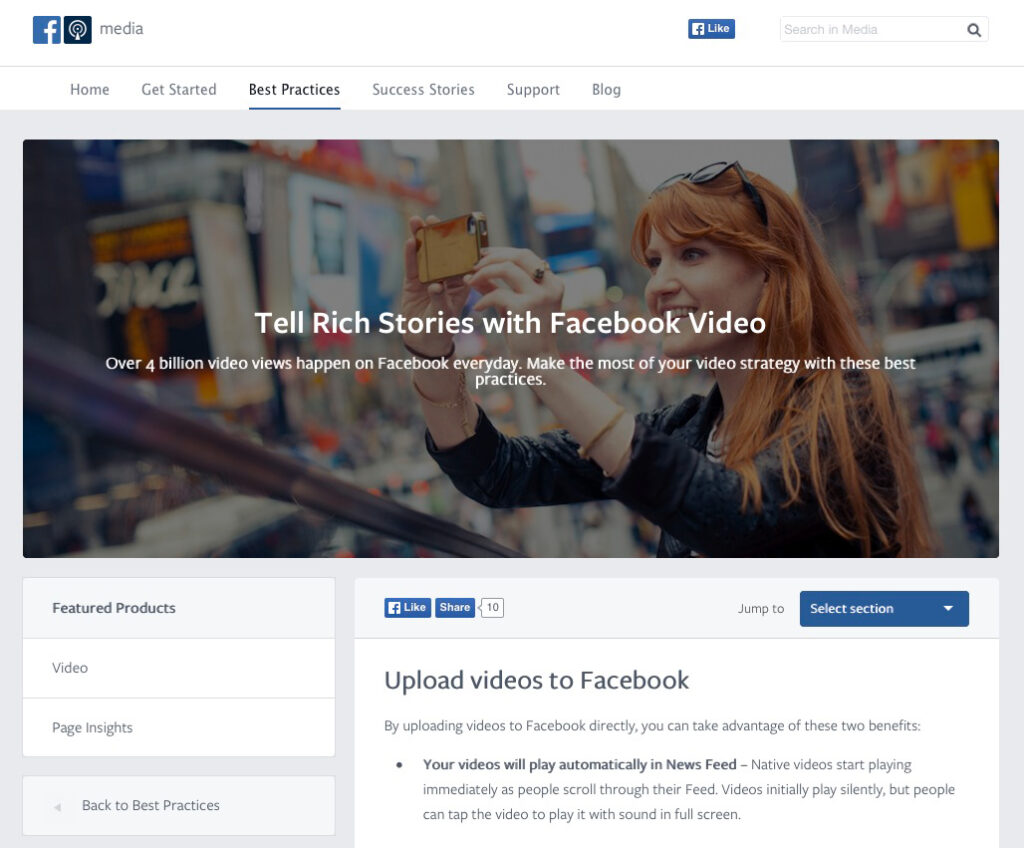This screenshot has width=1024, height=848.
Task: Open the Get Started menu item
Action: pyautogui.click(x=179, y=89)
